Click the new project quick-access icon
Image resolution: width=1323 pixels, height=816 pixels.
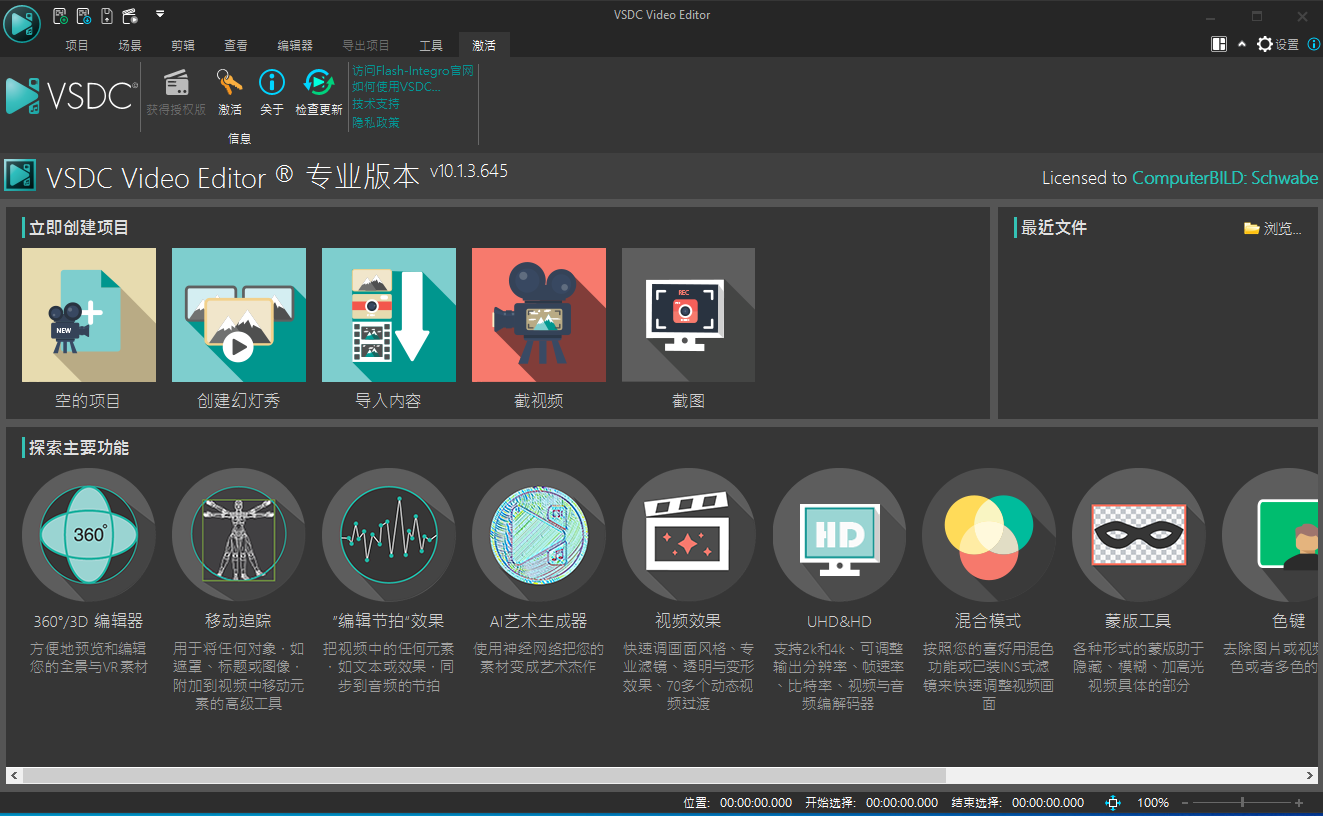coord(61,15)
